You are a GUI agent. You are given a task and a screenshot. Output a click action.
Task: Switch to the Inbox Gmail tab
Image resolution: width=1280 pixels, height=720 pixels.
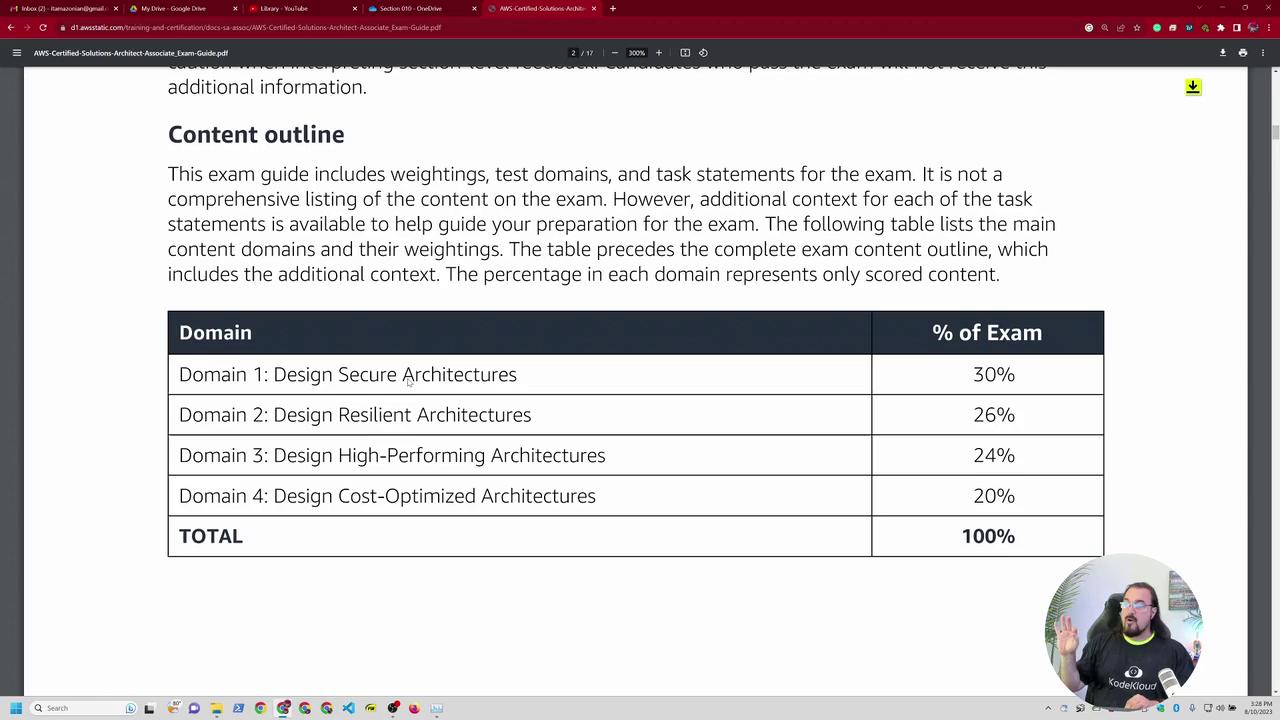[63, 8]
